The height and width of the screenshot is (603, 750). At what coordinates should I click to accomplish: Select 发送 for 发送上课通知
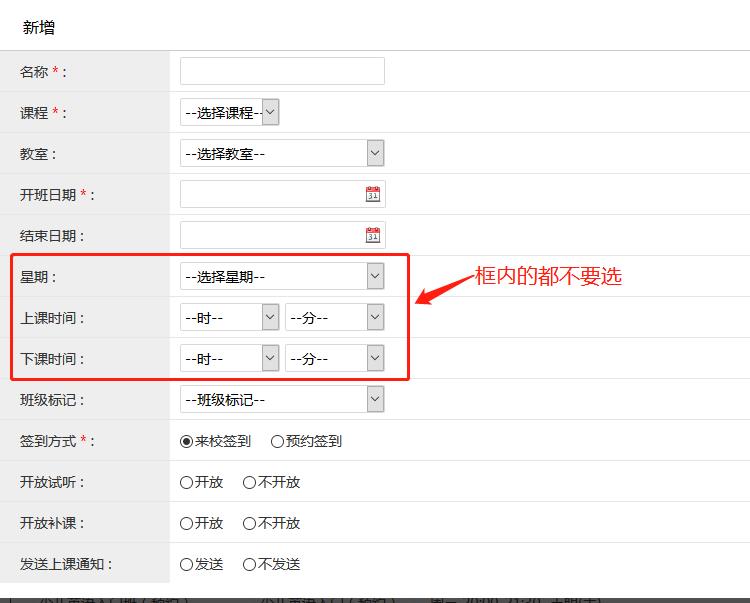[x=187, y=564]
